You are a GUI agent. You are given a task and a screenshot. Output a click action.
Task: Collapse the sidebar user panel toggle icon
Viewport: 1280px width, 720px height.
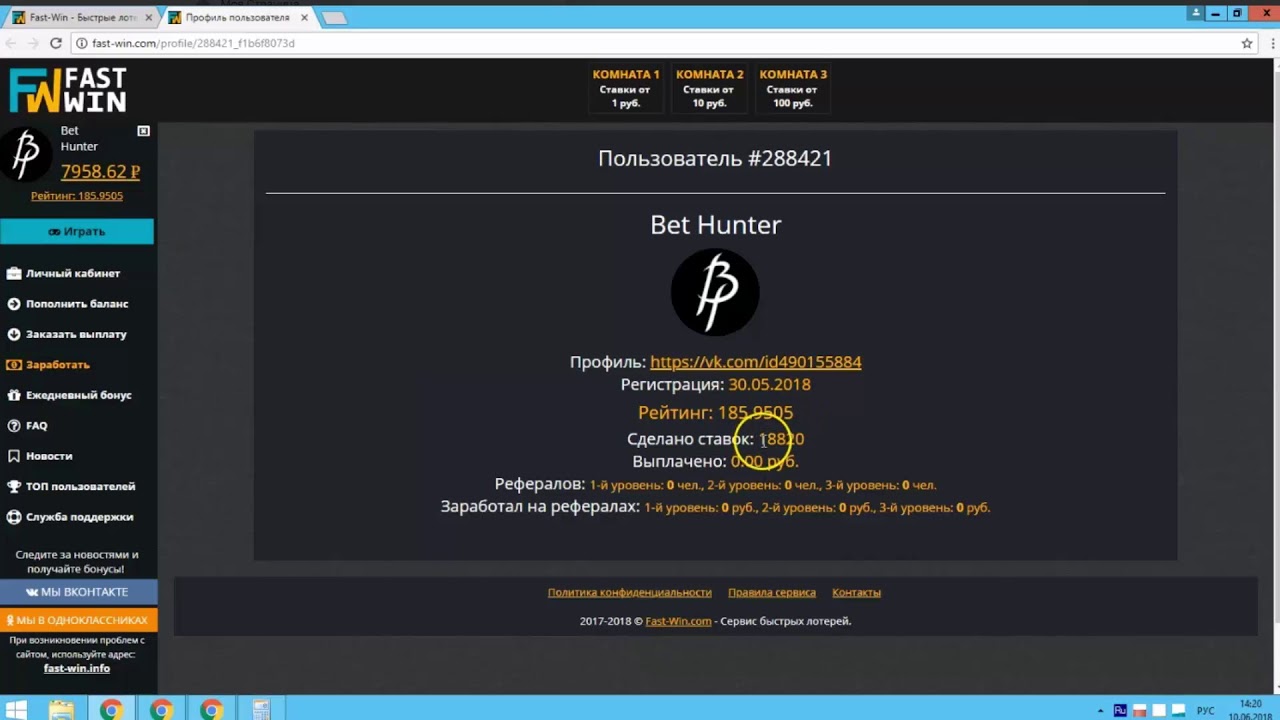(x=143, y=131)
